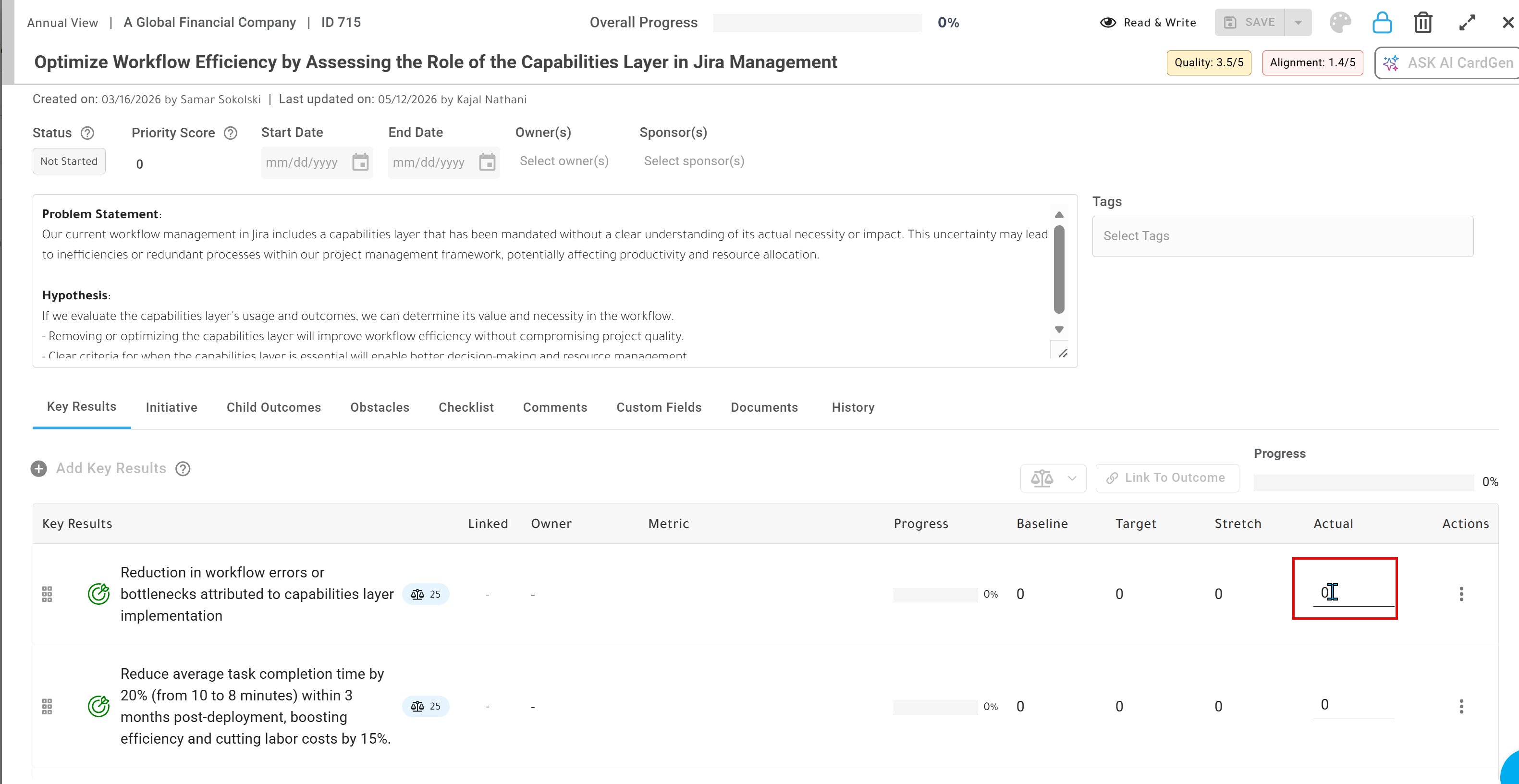This screenshot has width=1519, height=784.
Task: Click the weight 25 badge on workflow errors row
Action: pyautogui.click(x=426, y=594)
